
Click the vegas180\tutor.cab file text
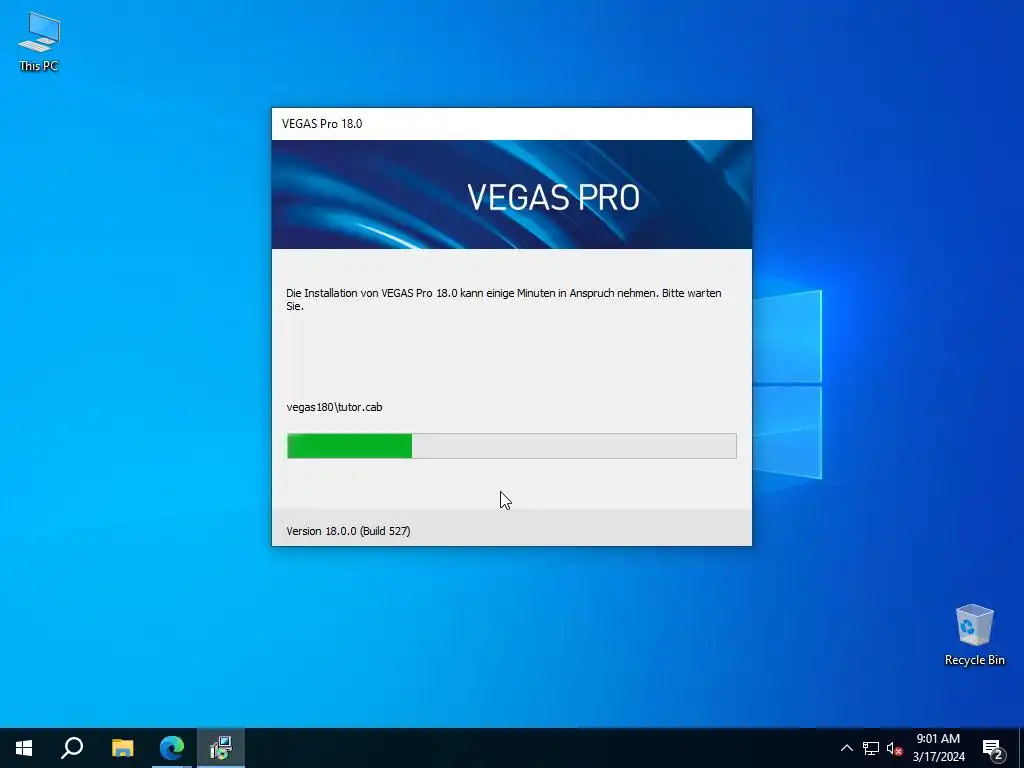click(334, 407)
